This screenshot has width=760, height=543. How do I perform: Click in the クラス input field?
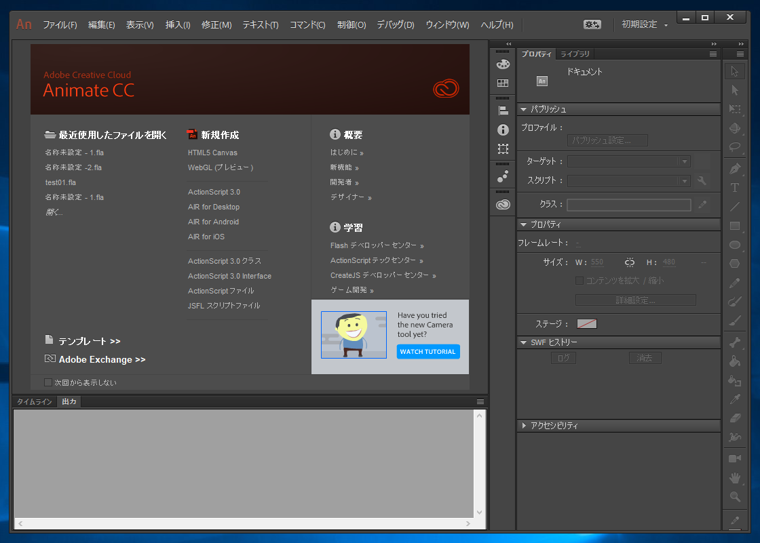(x=629, y=205)
